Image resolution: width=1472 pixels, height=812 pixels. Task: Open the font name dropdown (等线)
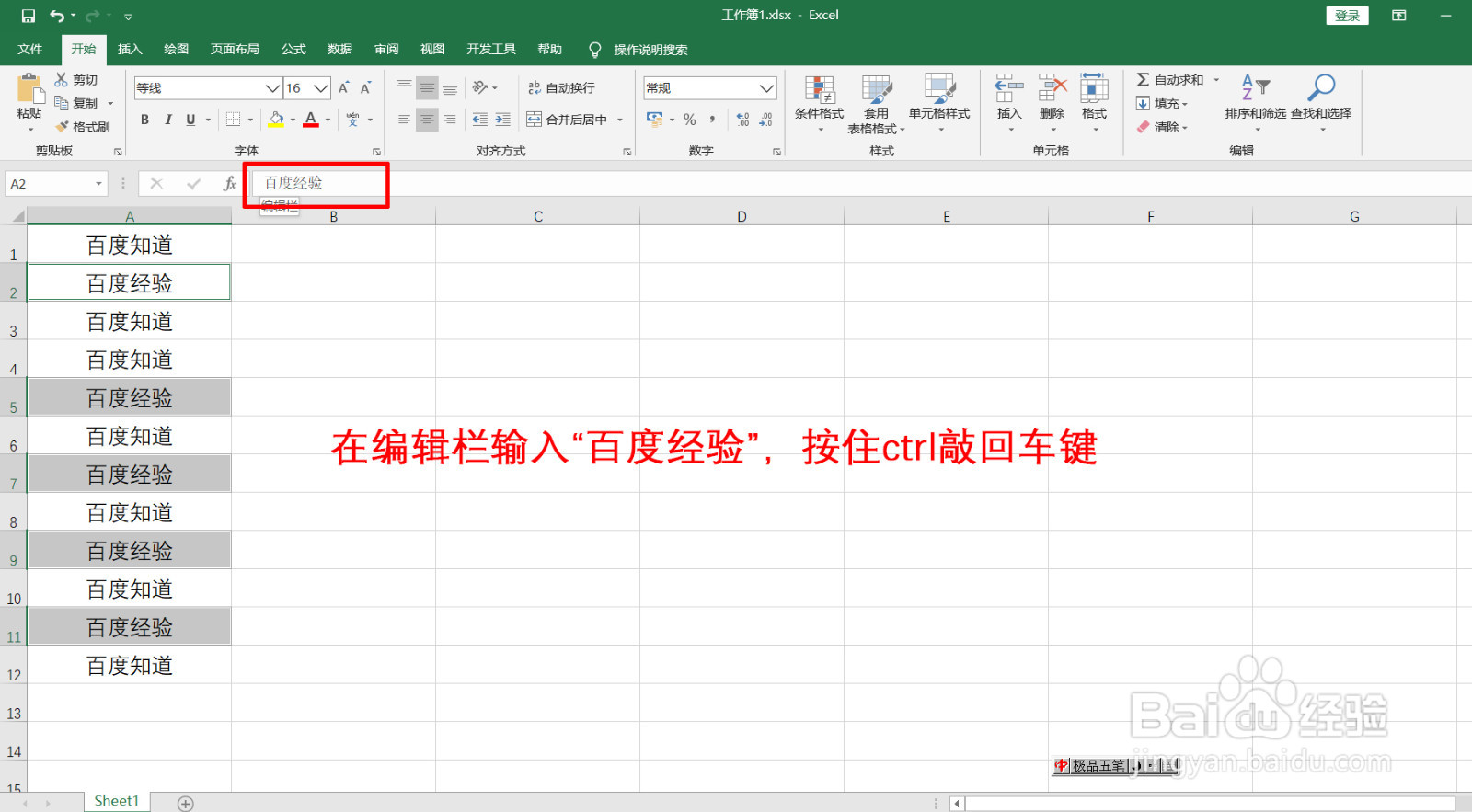click(x=272, y=88)
